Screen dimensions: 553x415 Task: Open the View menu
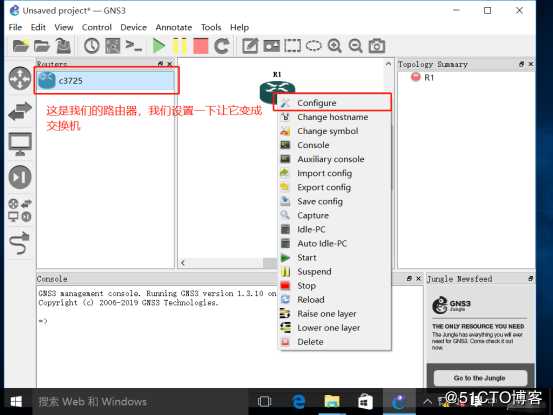pyautogui.click(x=64, y=27)
